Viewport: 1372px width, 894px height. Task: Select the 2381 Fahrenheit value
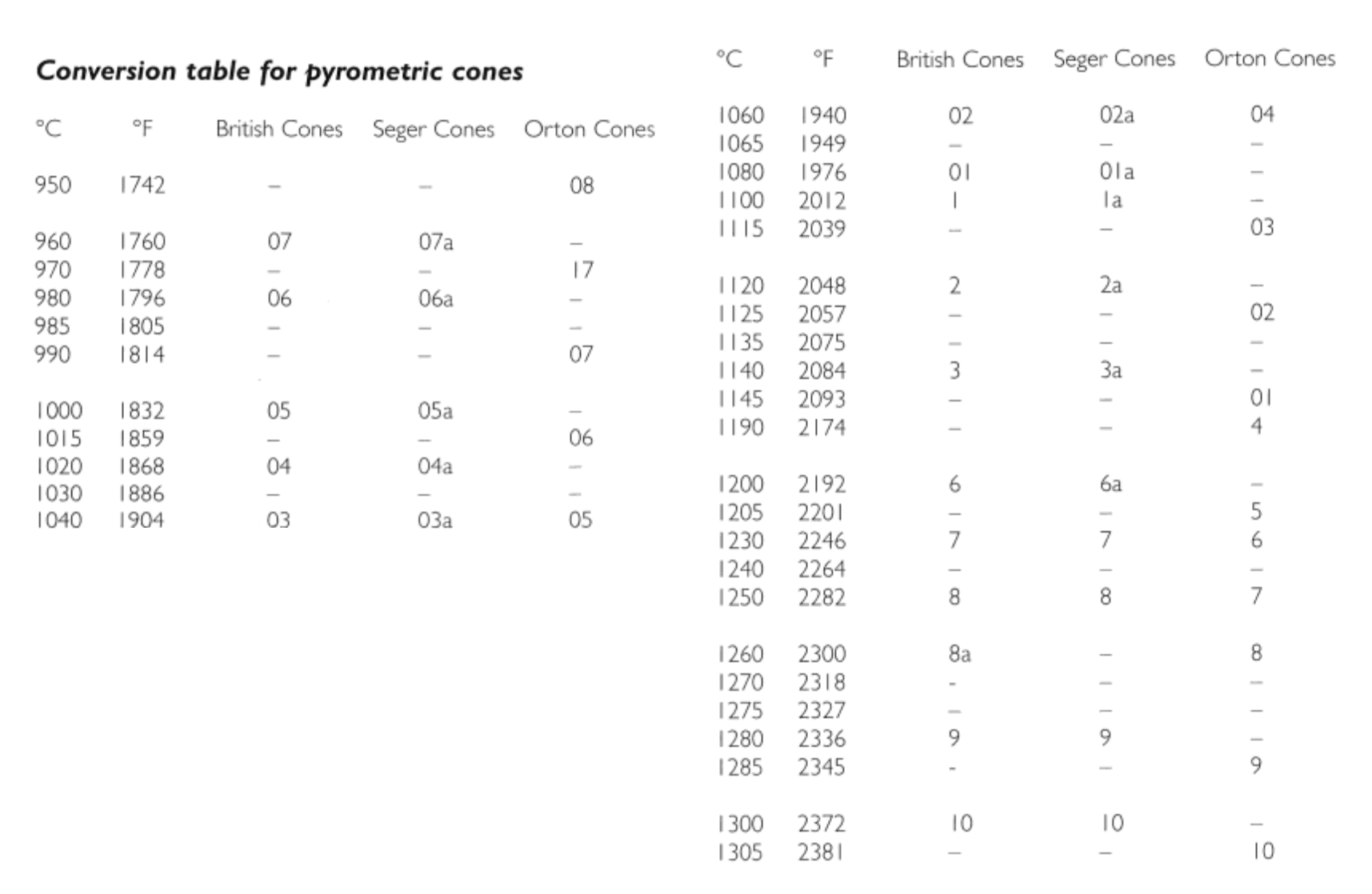821,852
